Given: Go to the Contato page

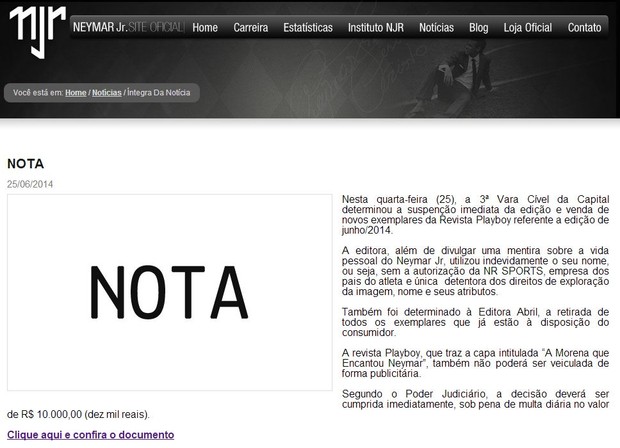Looking at the screenshot, I should pos(584,28).
